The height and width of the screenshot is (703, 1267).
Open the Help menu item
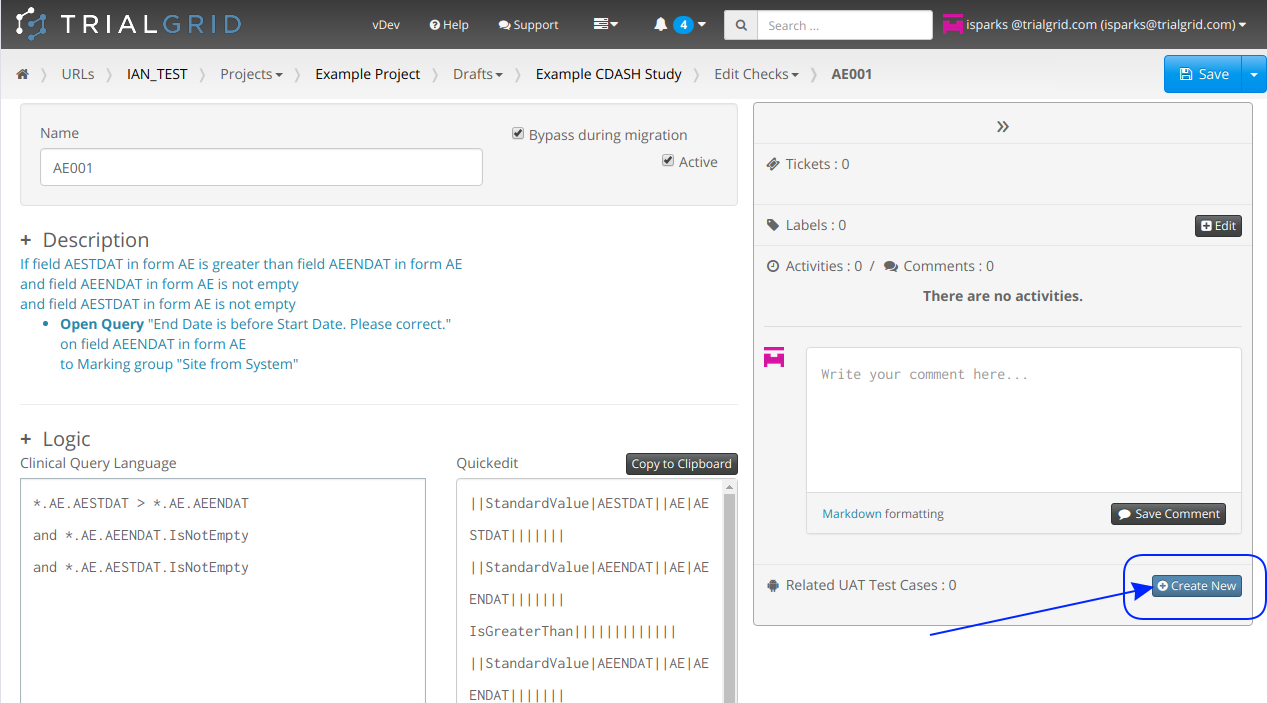click(449, 25)
